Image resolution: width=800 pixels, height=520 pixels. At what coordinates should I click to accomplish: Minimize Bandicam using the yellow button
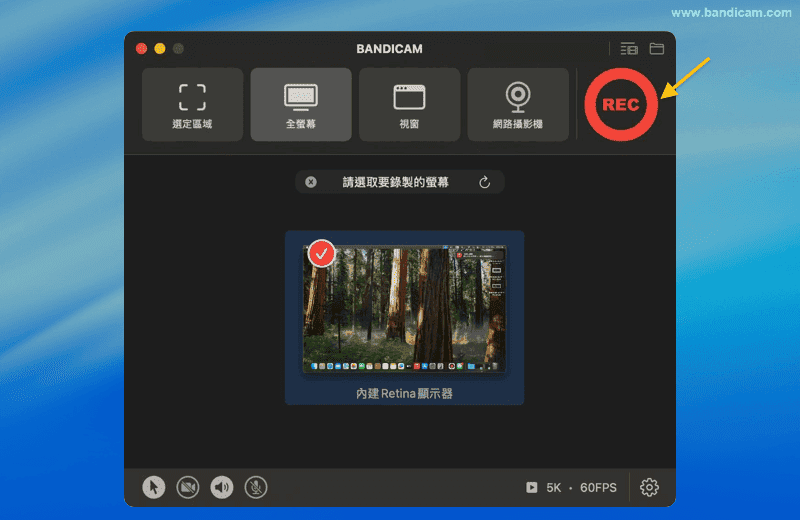pyautogui.click(x=160, y=48)
